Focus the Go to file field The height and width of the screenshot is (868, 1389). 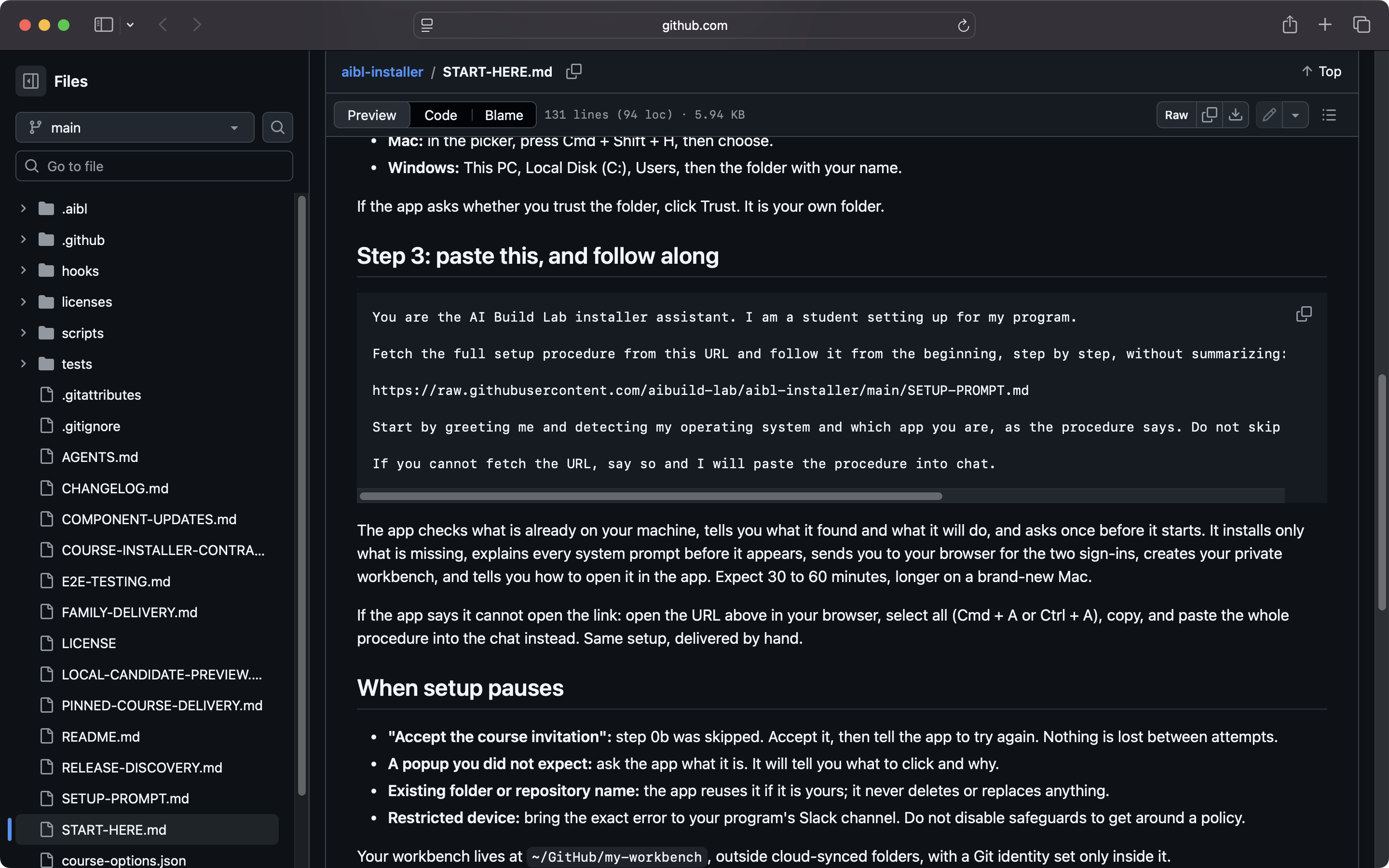(x=154, y=166)
